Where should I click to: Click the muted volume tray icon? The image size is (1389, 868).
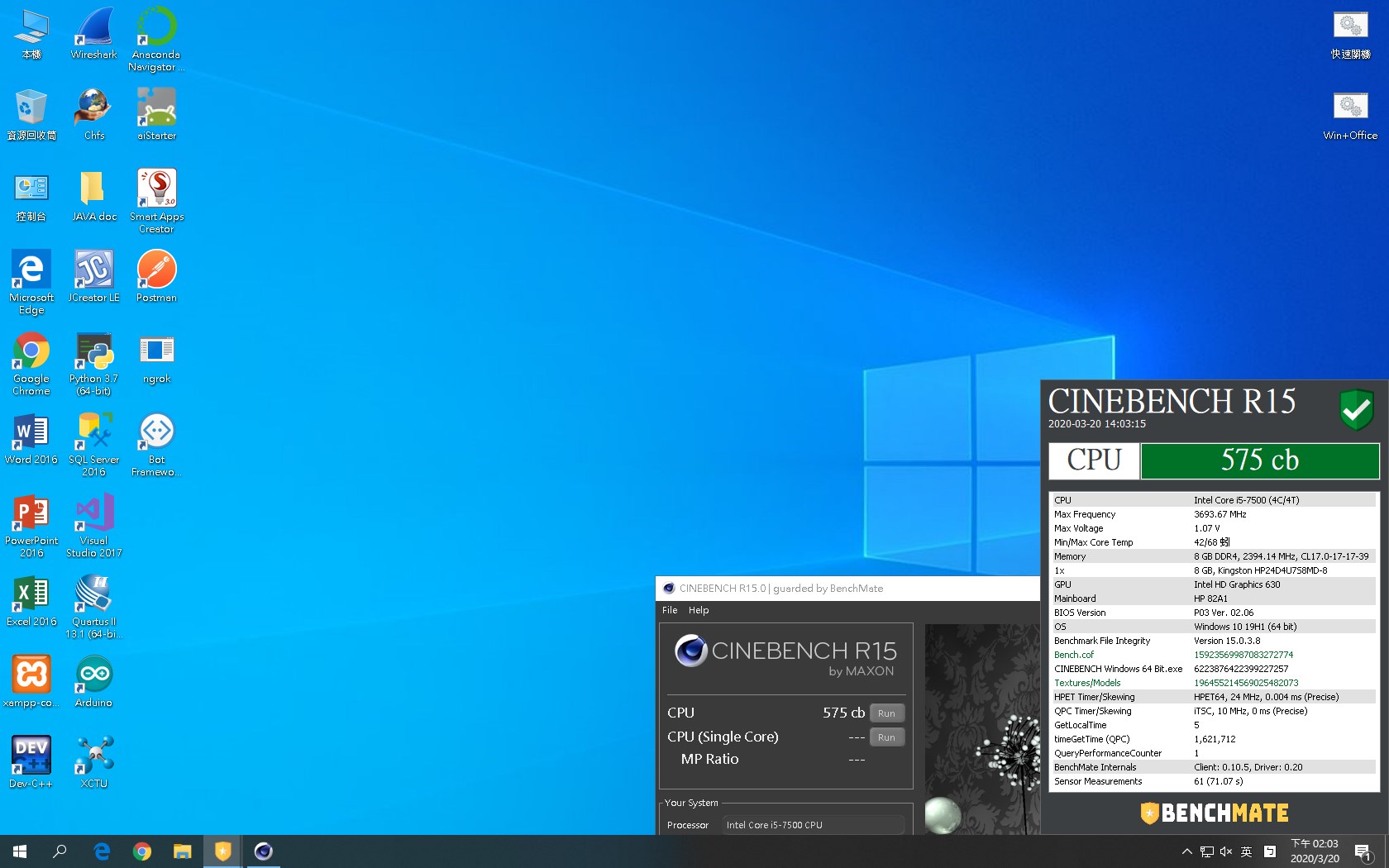1226,851
